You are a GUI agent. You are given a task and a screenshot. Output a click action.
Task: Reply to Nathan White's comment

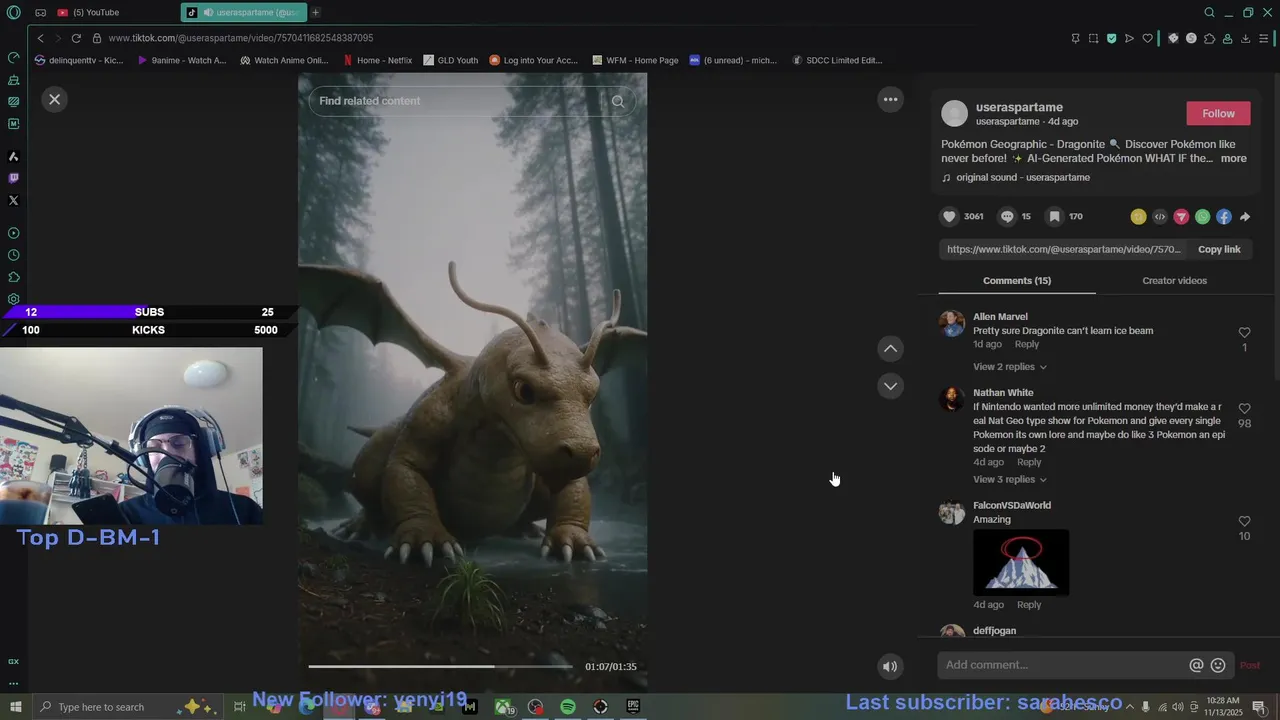(1029, 462)
